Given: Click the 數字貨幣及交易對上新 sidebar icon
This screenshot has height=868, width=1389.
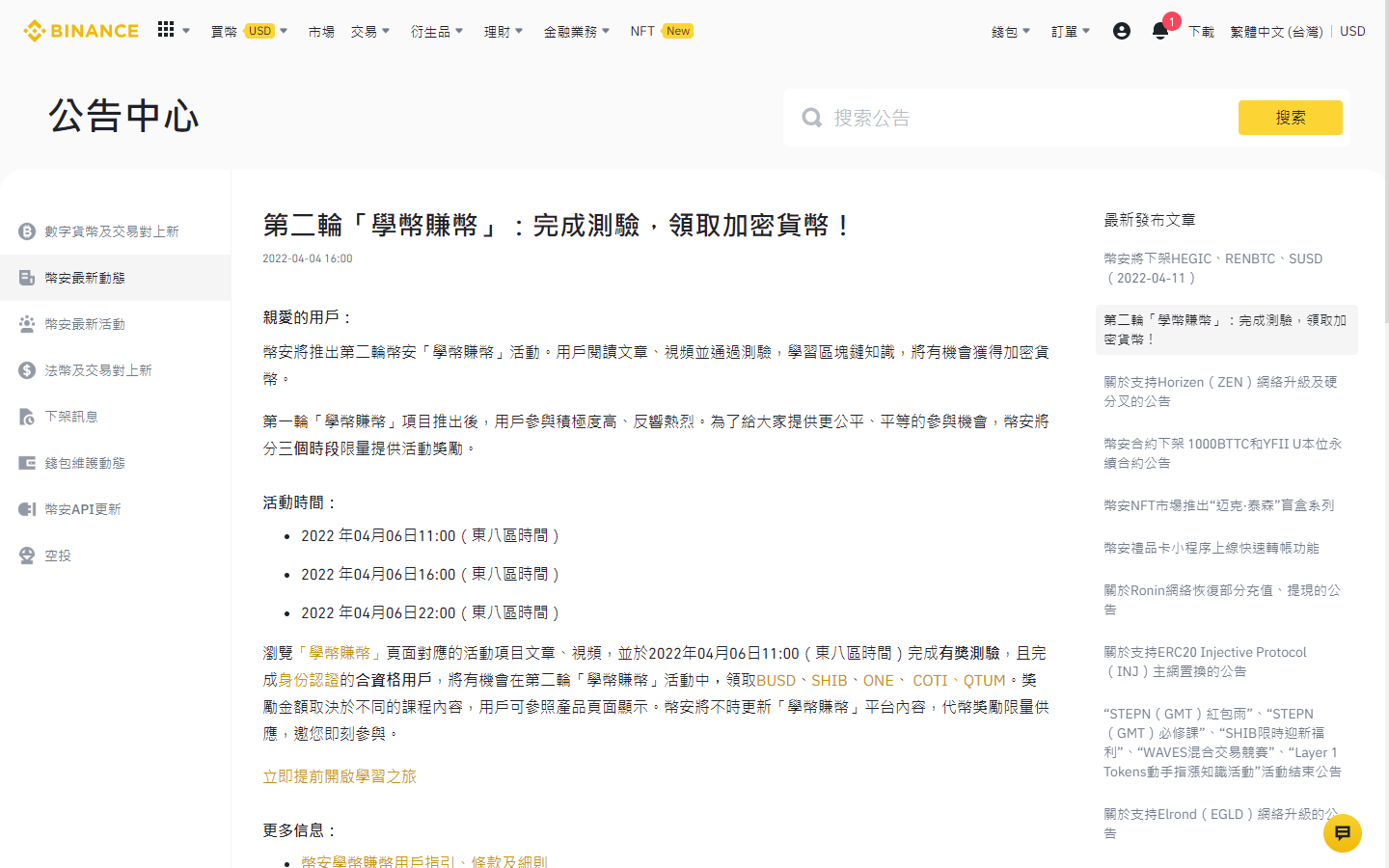Looking at the screenshot, I should click(x=27, y=231).
